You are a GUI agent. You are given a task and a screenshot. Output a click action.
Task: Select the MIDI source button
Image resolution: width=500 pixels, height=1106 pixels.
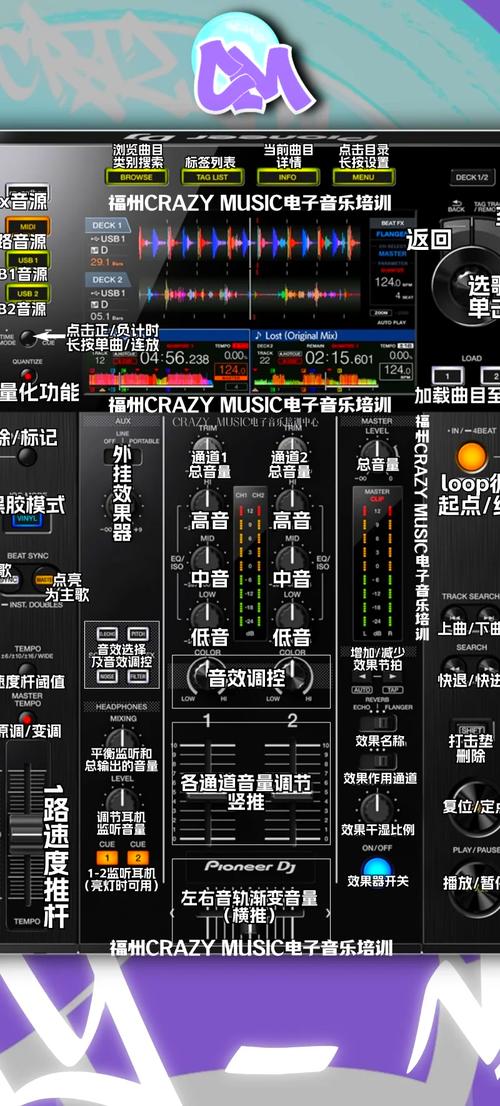coord(28,227)
